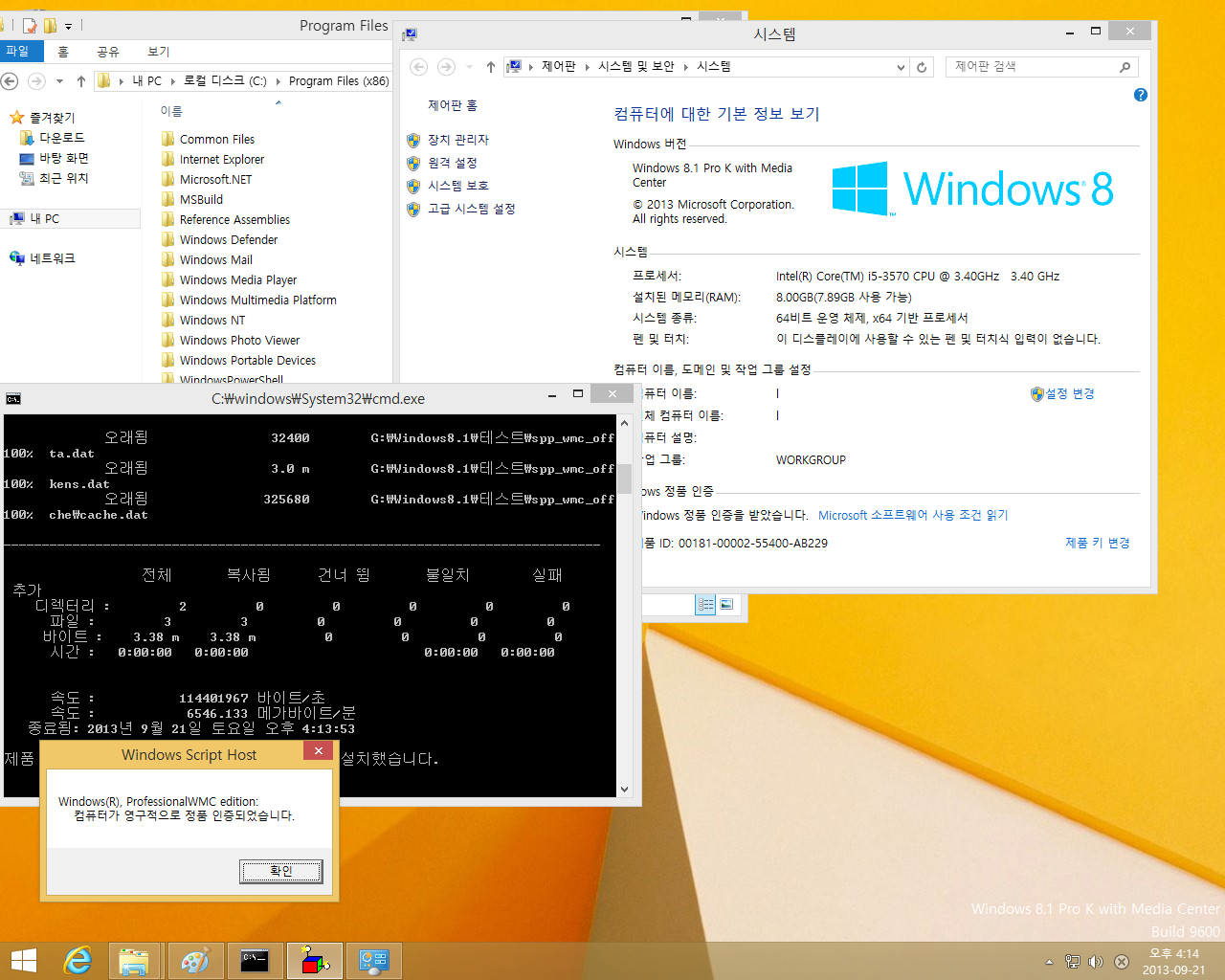Go back in File Explorer window
Screen dimensions: 1225x980
pyautogui.click(x=10, y=81)
